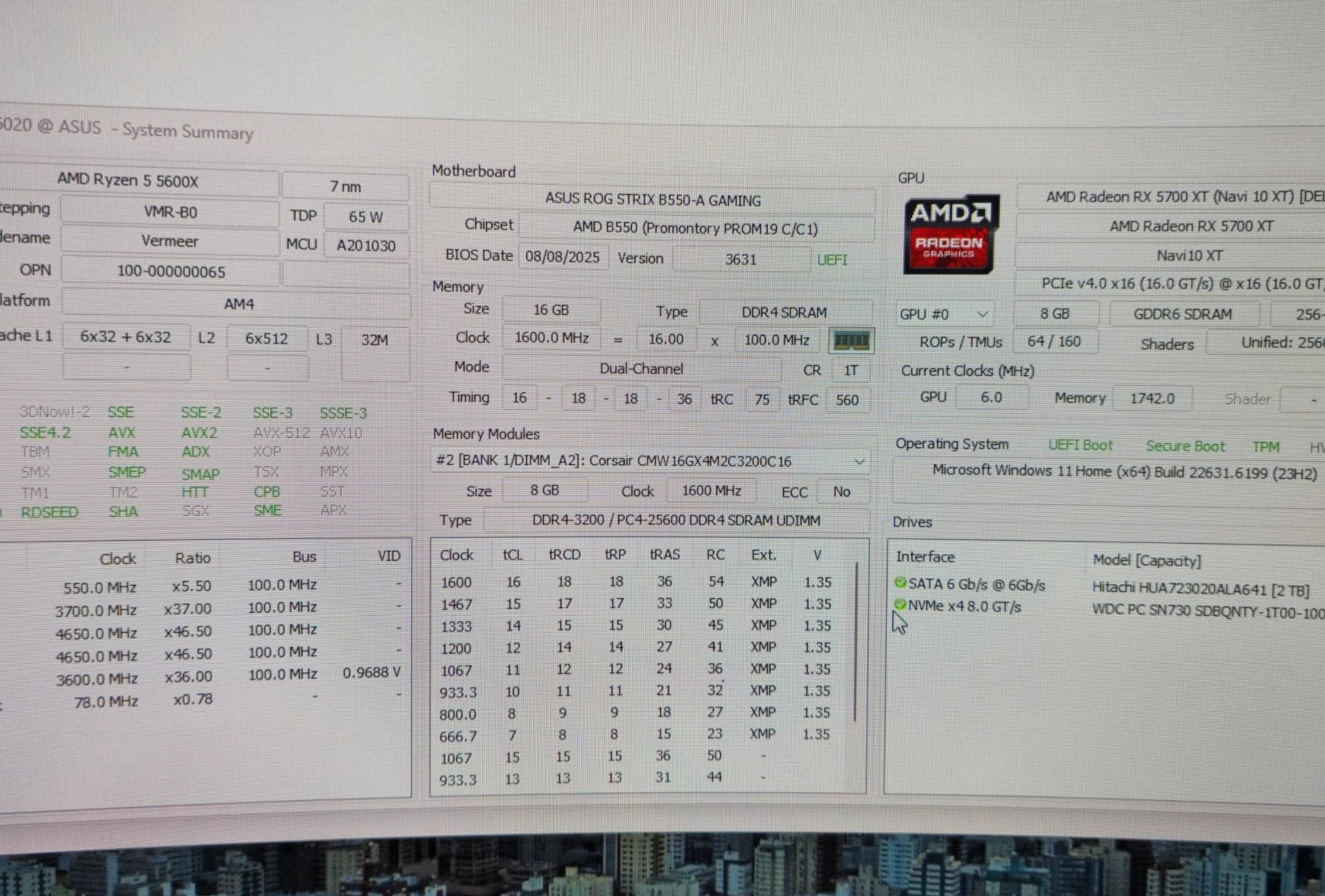Click the TPM indicator label
This screenshot has height=896, width=1325.
pyautogui.click(x=1265, y=447)
